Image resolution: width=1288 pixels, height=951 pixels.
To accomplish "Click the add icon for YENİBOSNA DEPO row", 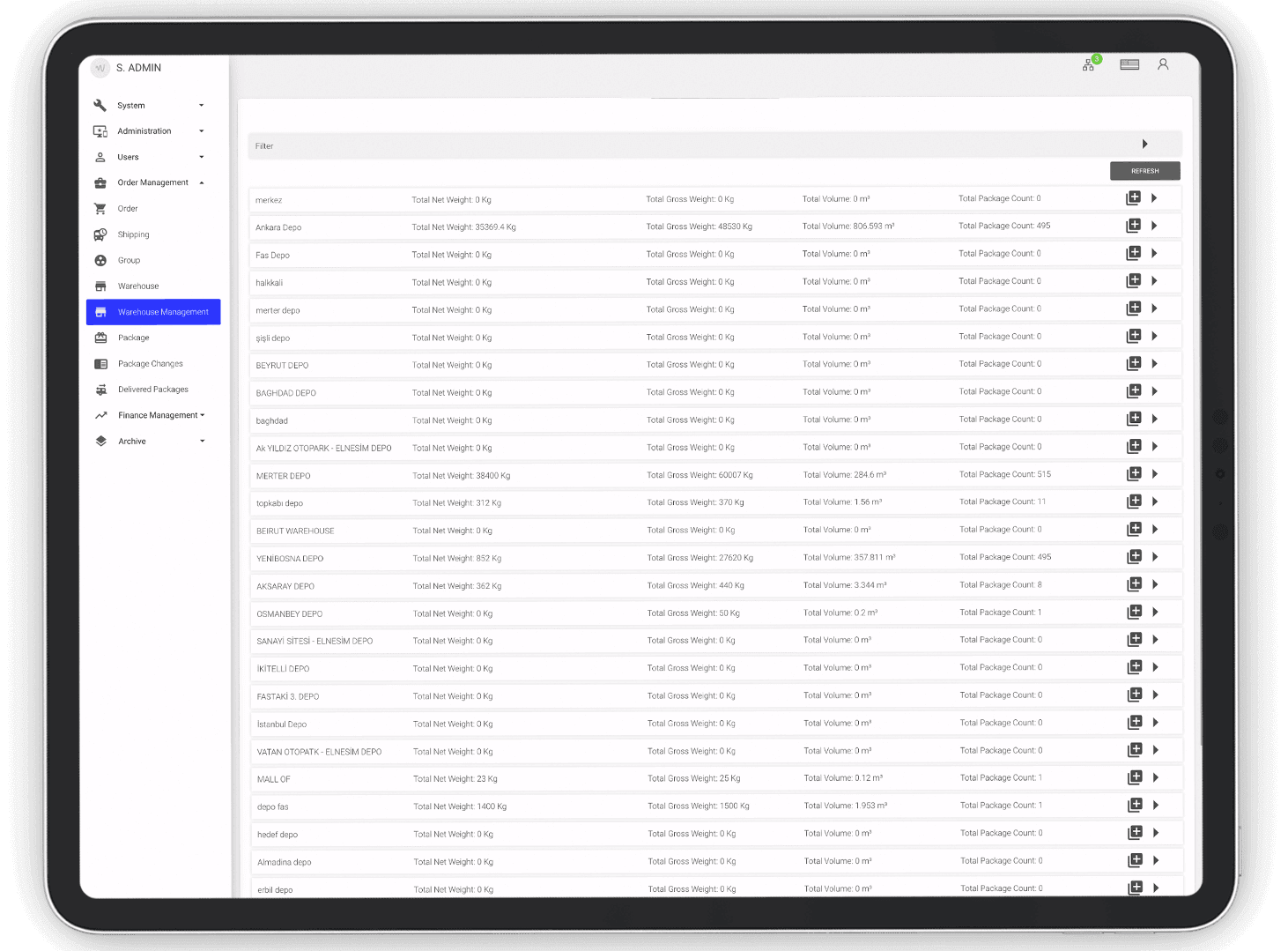I will point(1135,557).
